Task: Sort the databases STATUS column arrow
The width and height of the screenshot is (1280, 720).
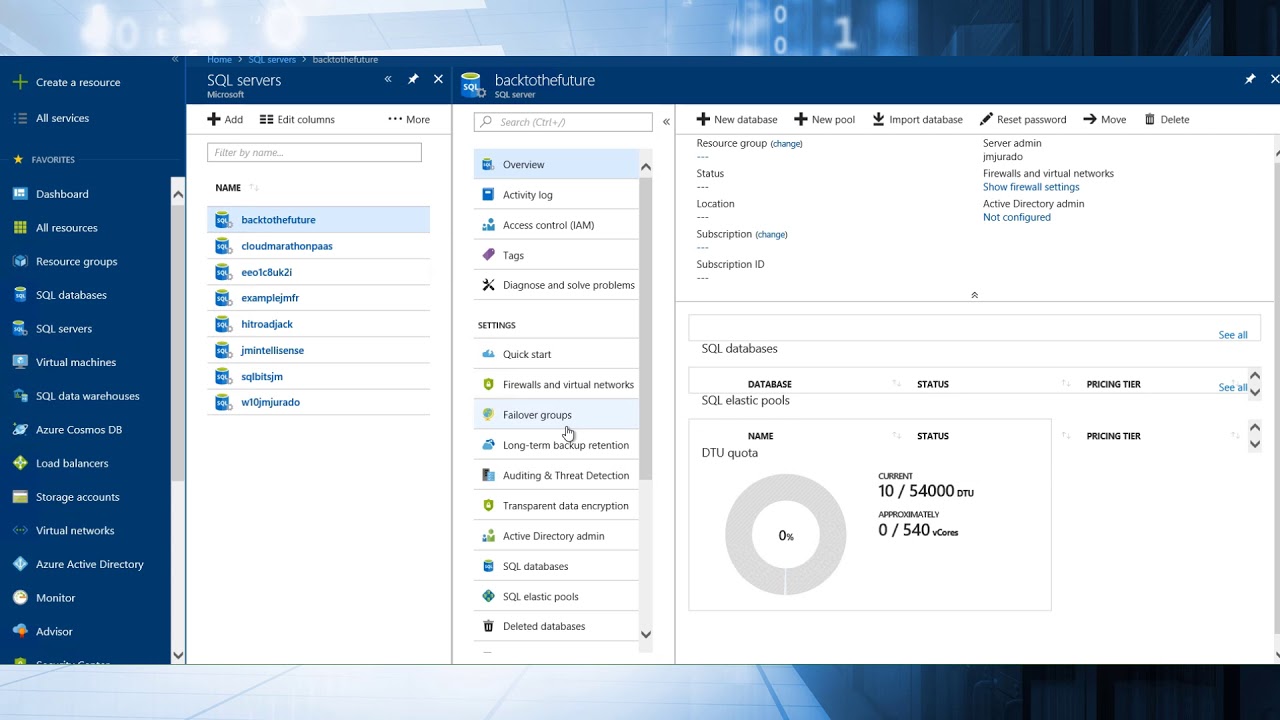Action: (1066, 384)
